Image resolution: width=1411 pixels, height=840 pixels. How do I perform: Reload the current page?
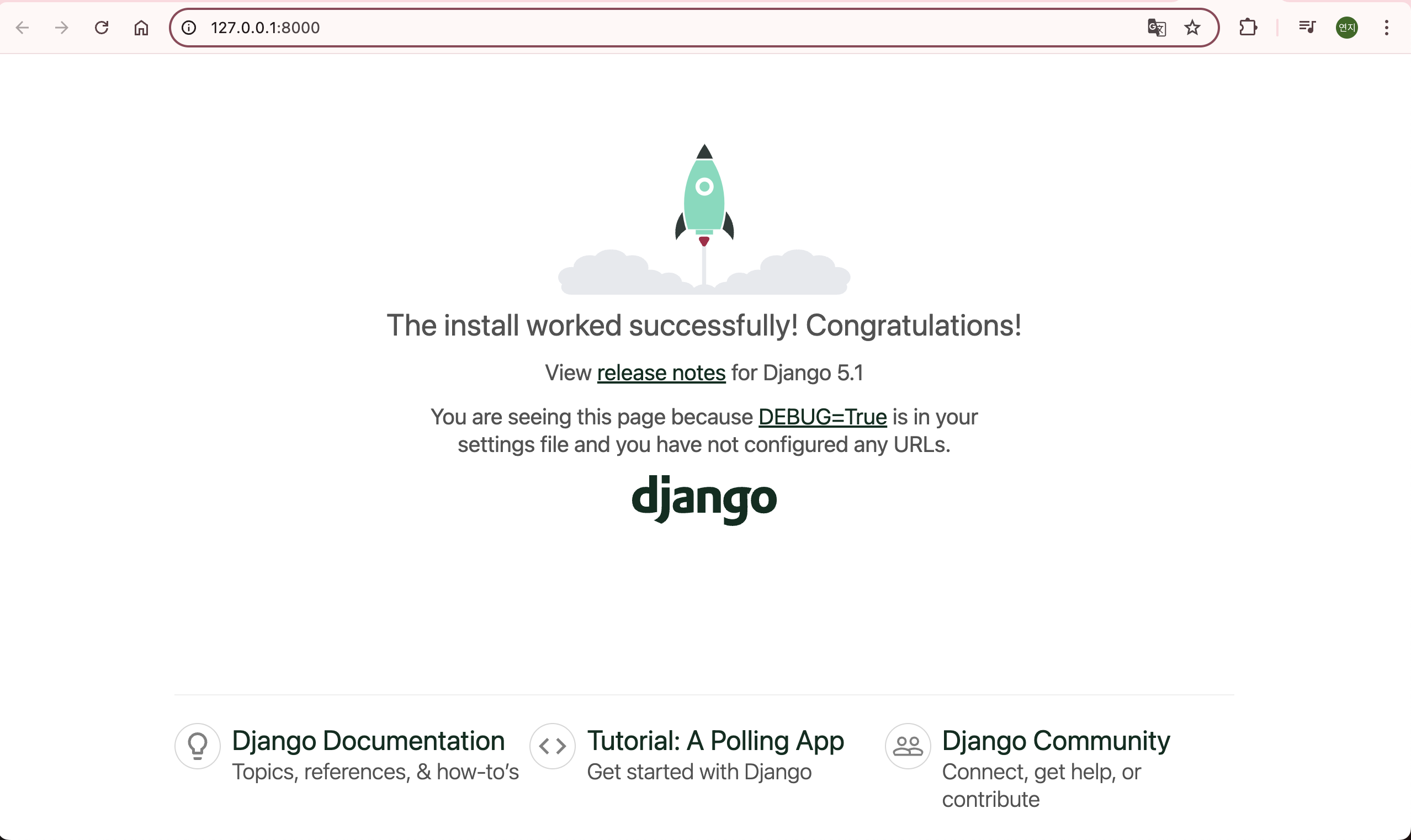point(102,27)
